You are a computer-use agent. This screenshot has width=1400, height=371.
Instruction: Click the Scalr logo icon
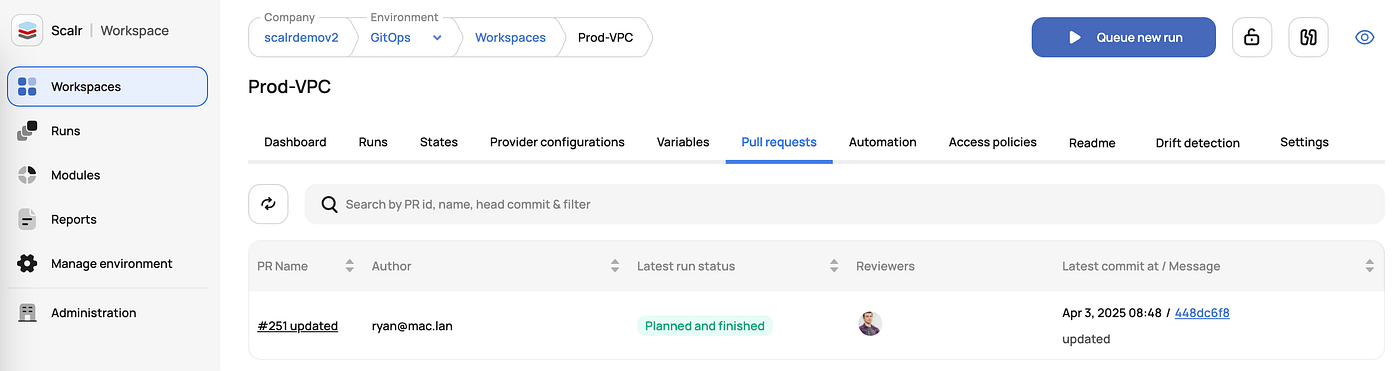click(27, 30)
